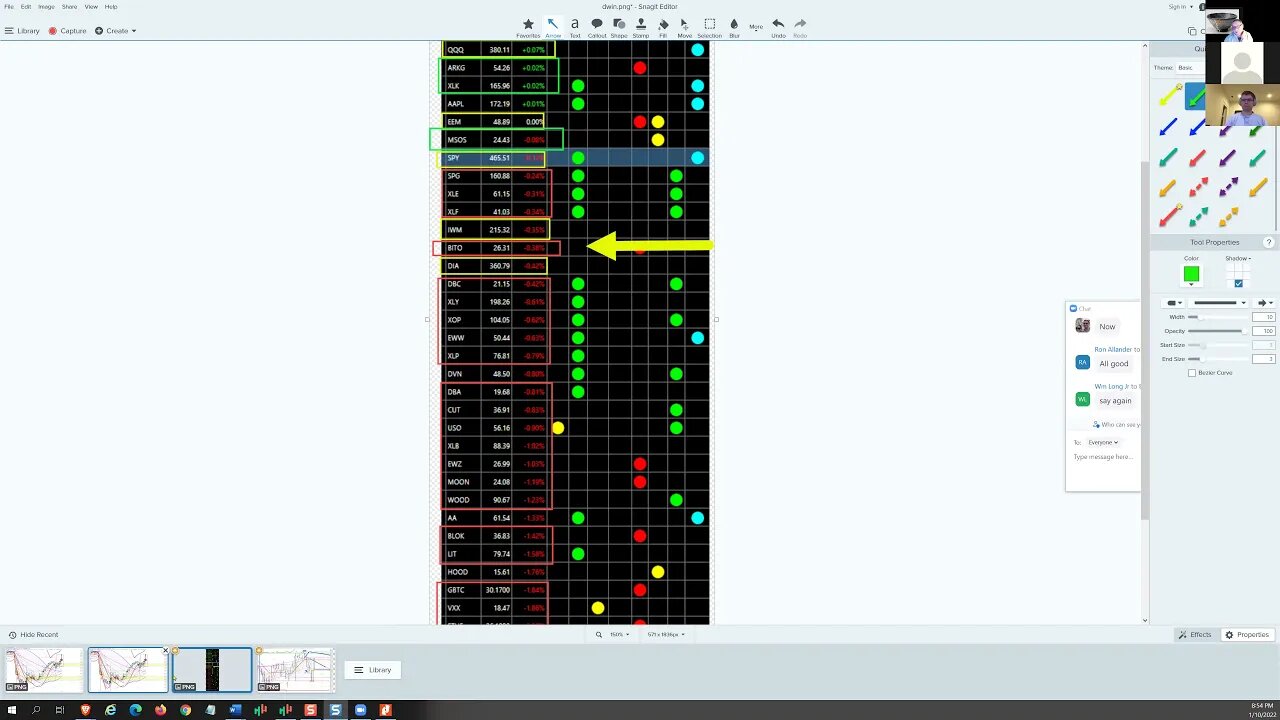The height and width of the screenshot is (720, 1280).
Task: Start a new Capture
Action: click(68, 31)
